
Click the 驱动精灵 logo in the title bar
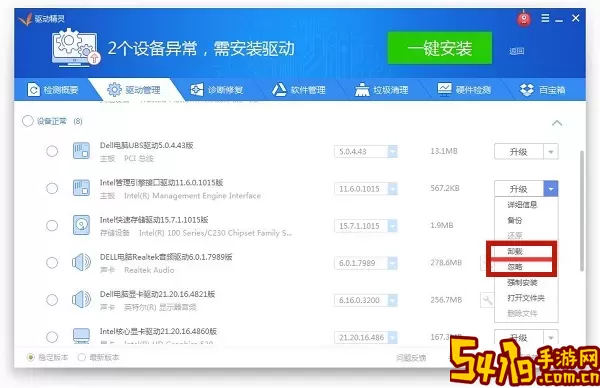point(42,19)
